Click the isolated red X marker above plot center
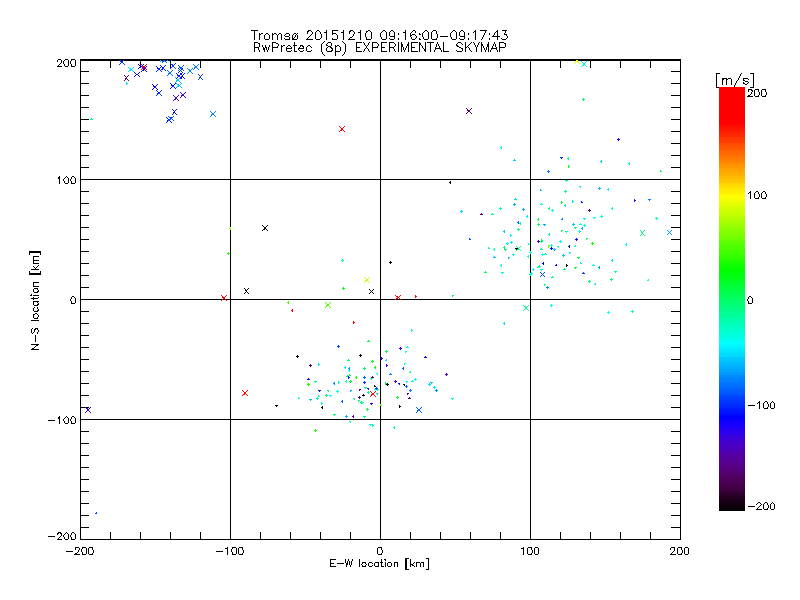The image size is (800, 600). pyautogui.click(x=342, y=129)
